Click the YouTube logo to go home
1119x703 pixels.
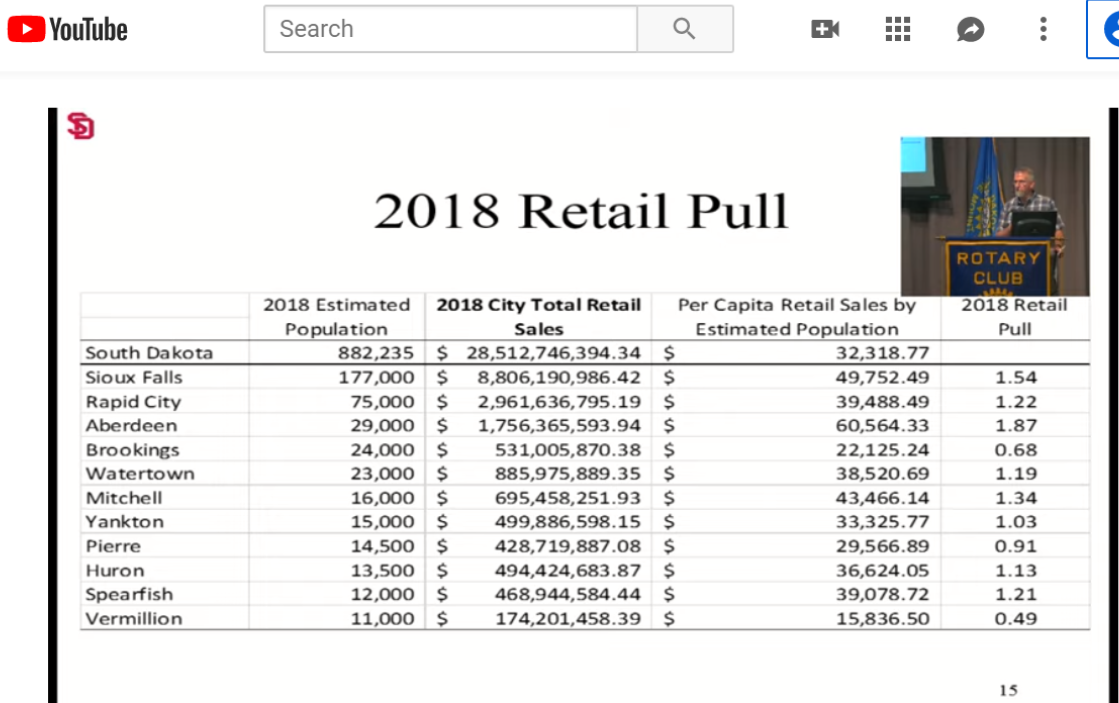click(68, 30)
